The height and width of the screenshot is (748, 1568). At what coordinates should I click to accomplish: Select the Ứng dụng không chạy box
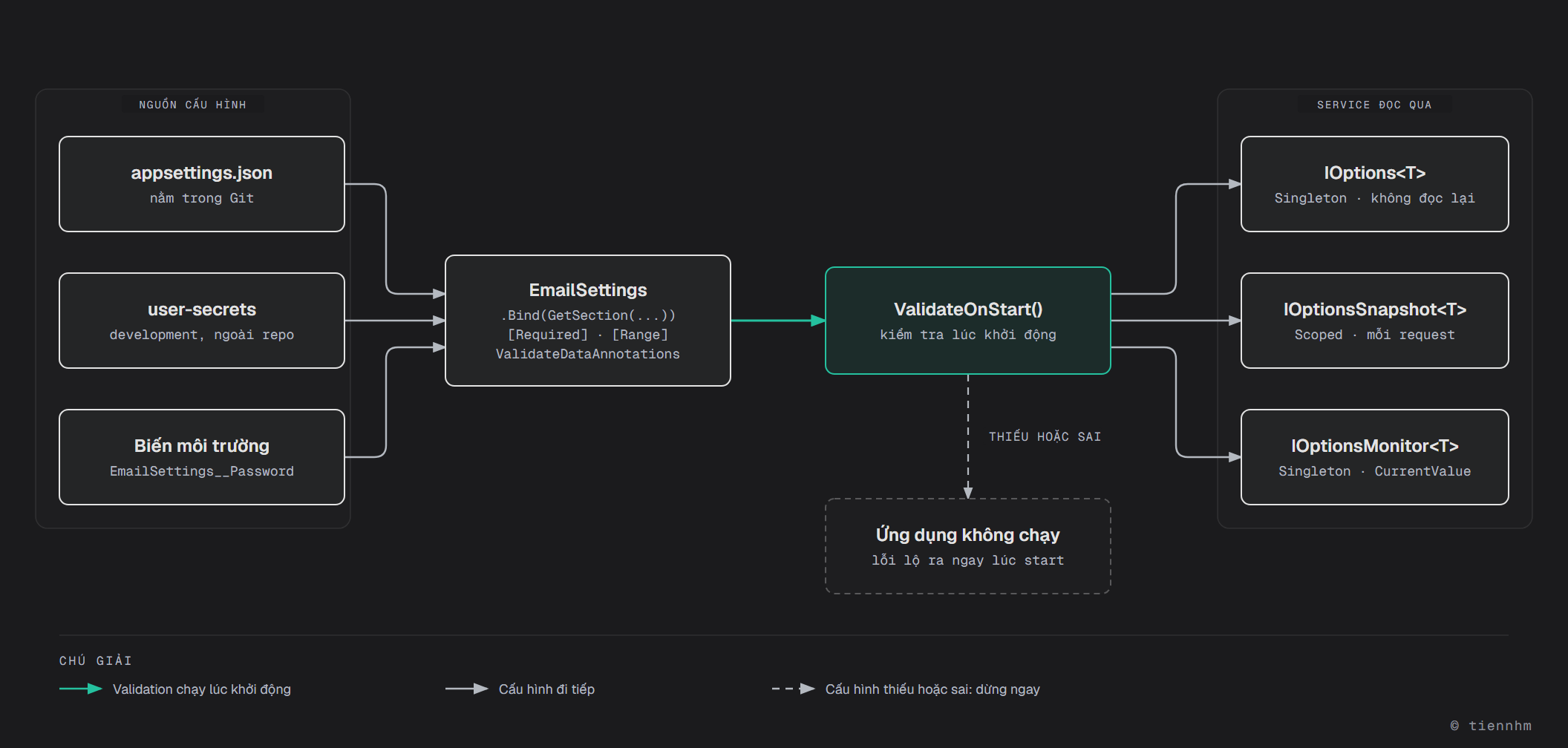968,546
